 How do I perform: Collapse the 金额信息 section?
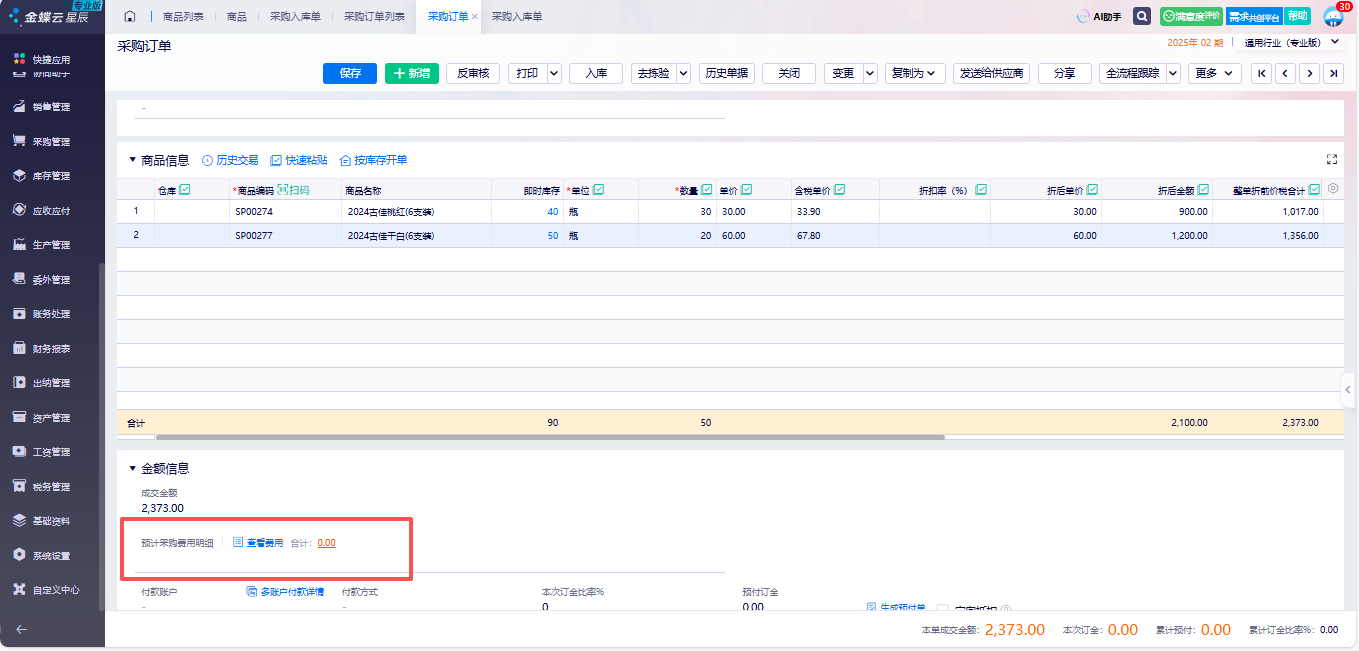pyautogui.click(x=132, y=468)
